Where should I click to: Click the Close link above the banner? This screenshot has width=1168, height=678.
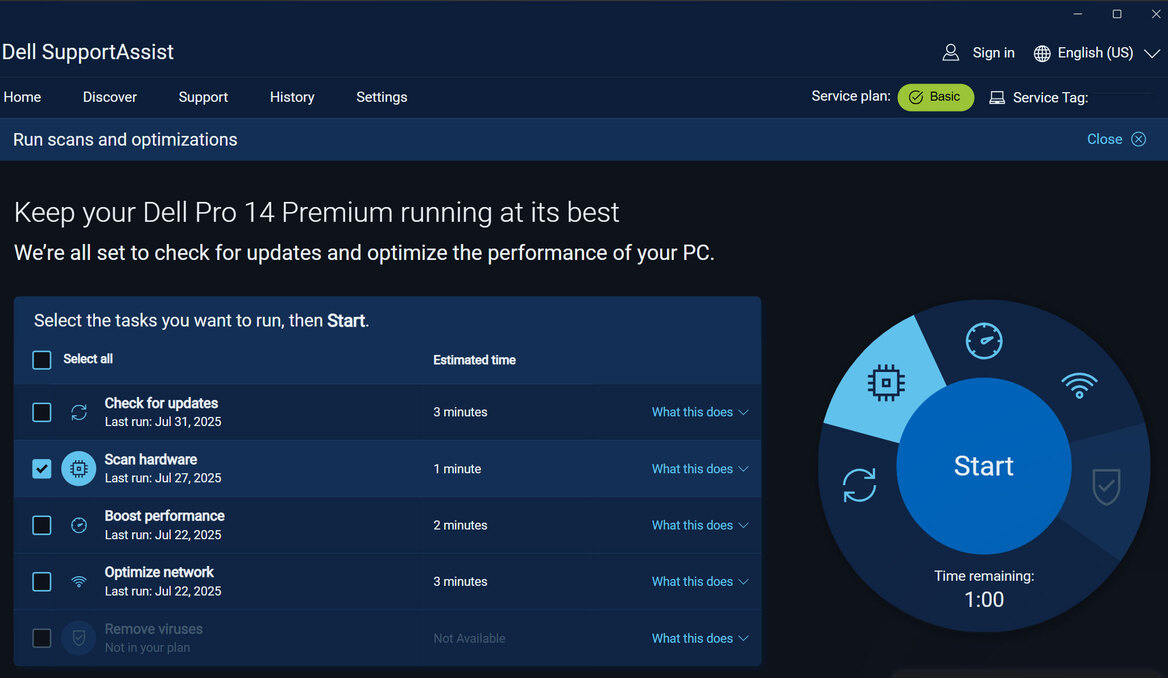[x=1103, y=139]
